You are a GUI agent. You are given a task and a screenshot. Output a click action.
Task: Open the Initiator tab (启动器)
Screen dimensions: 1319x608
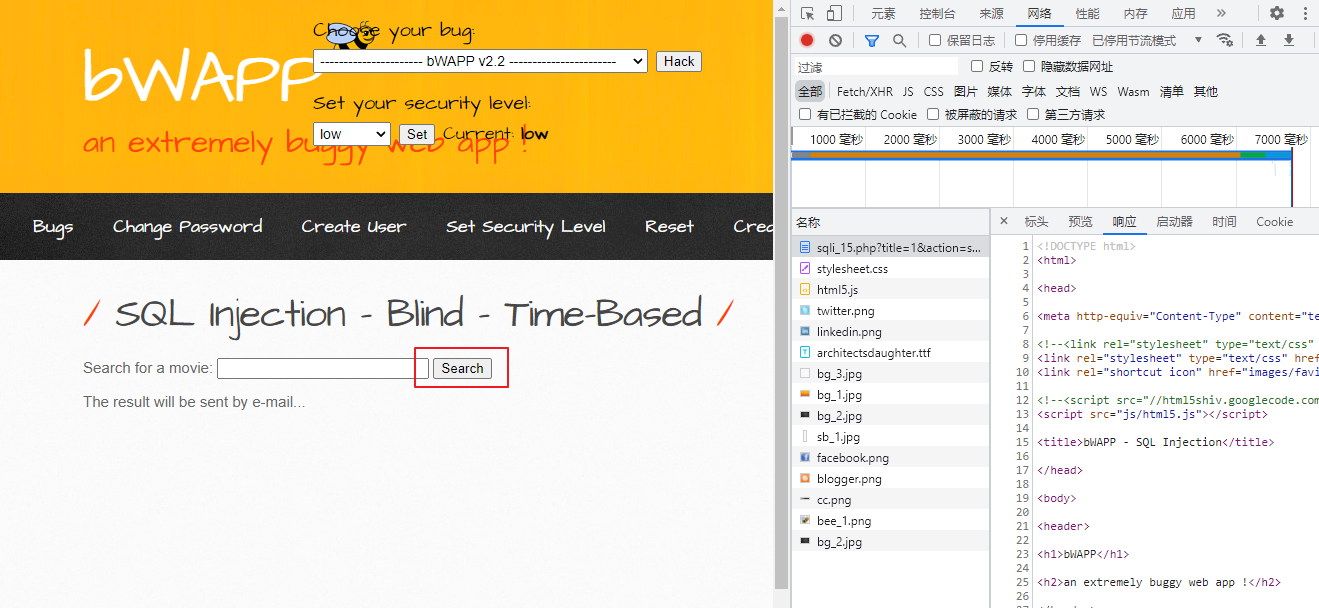click(x=1174, y=222)
